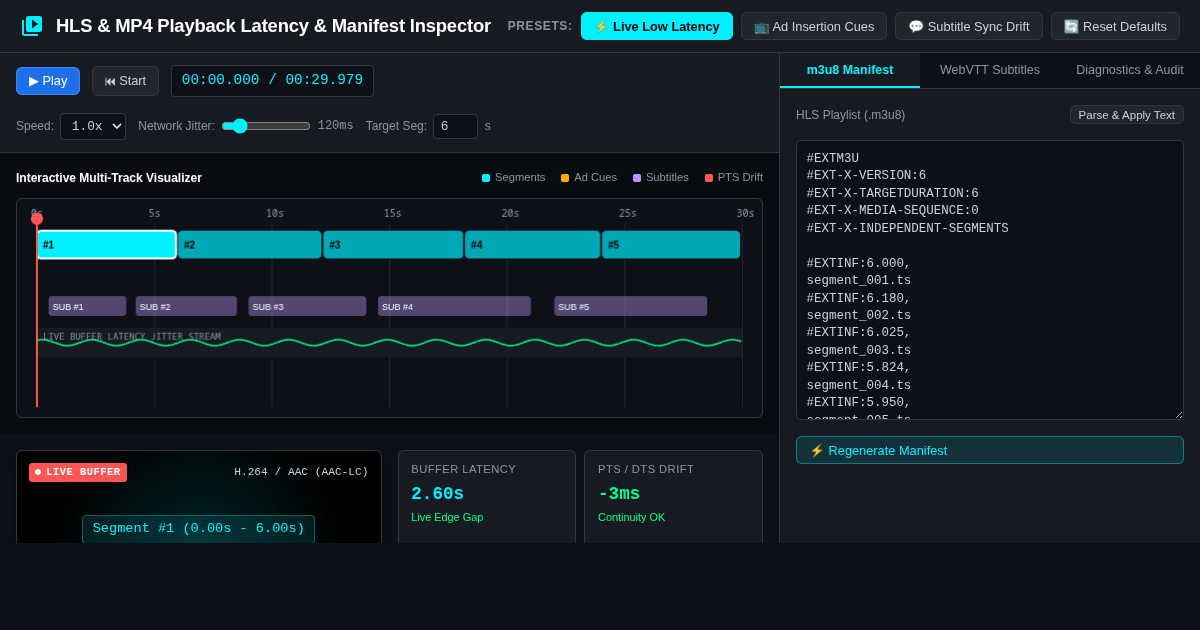Click the Interactive Multi-Track Visualizer heading

click(x=109, y=178)
